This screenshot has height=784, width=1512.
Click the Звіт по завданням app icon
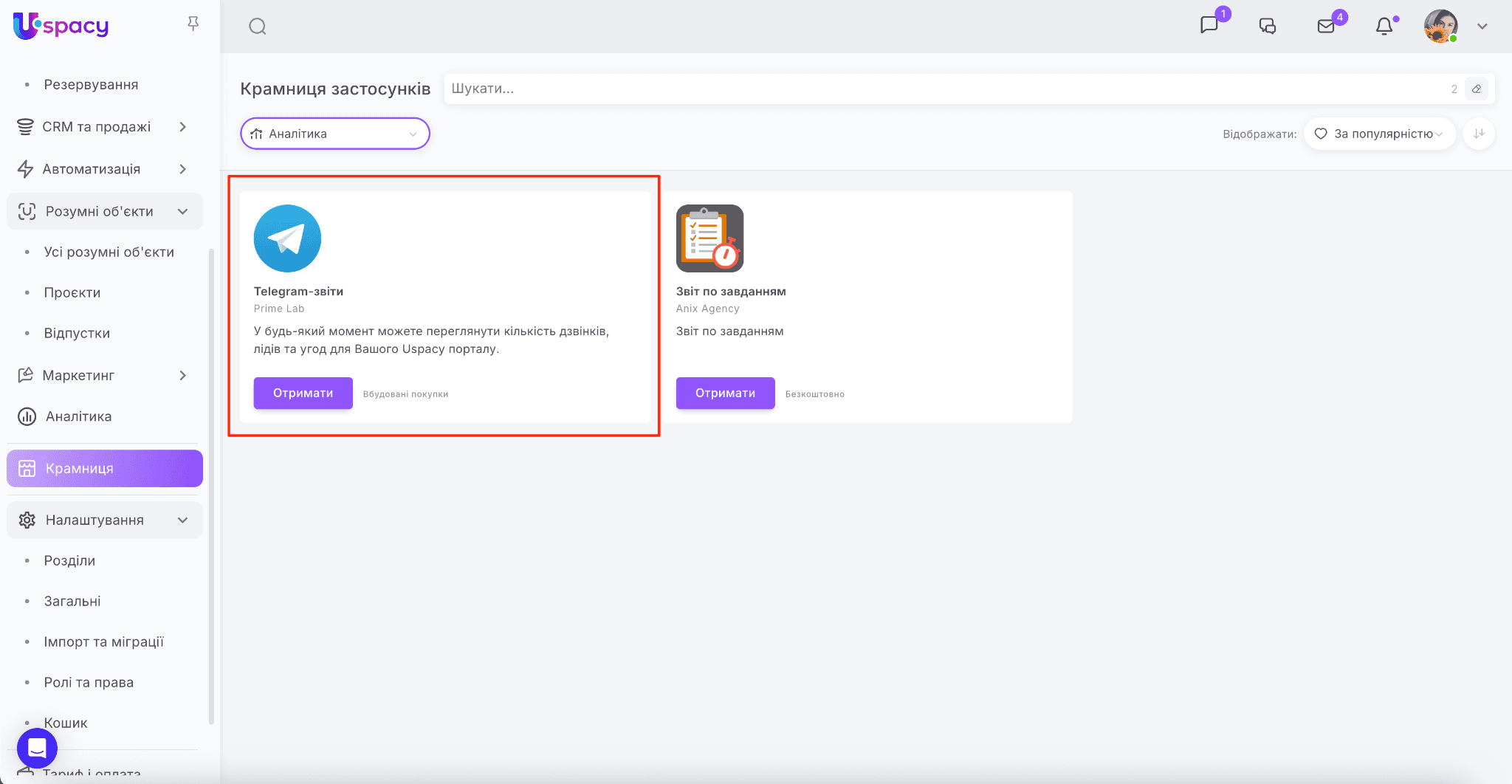click(x=709, y=238)
